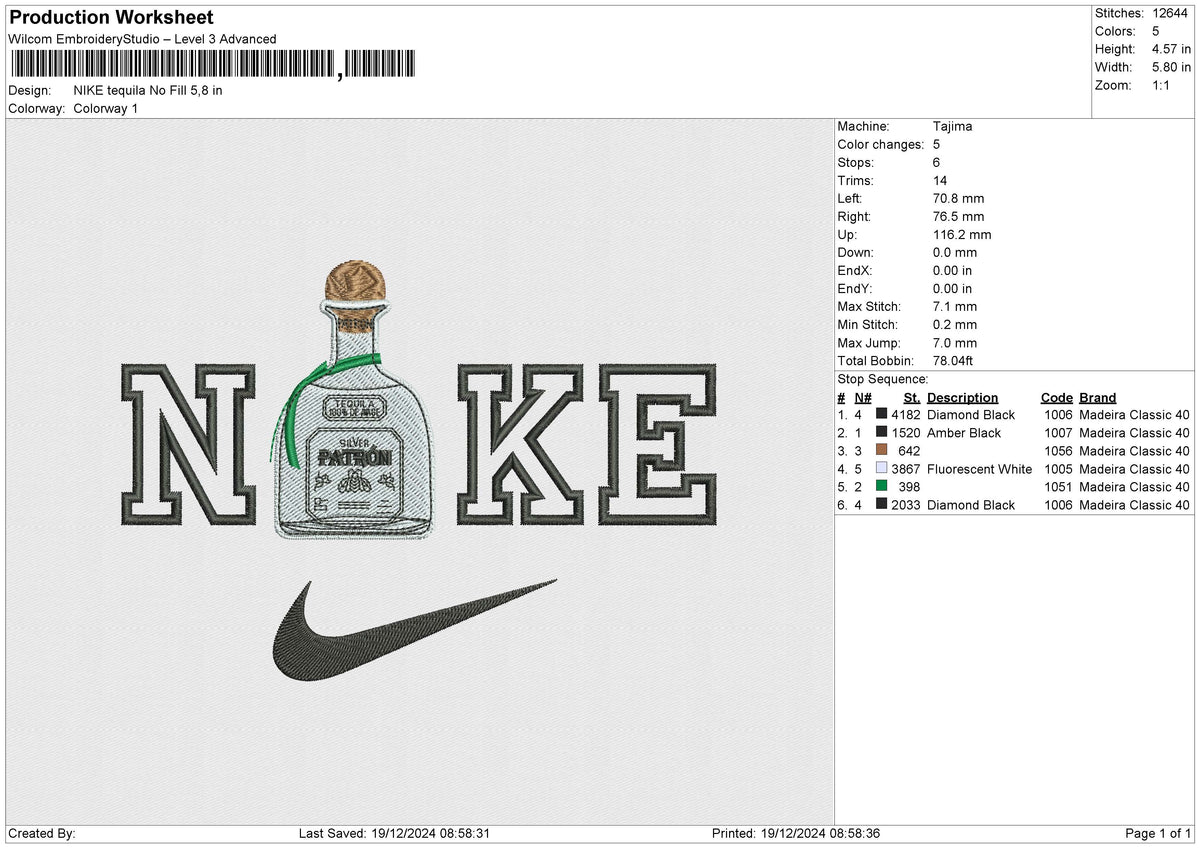Click the "Page 1 of 1" footer text
This screenshot has height=848, width=1200.
click(x=1158, y=834)
